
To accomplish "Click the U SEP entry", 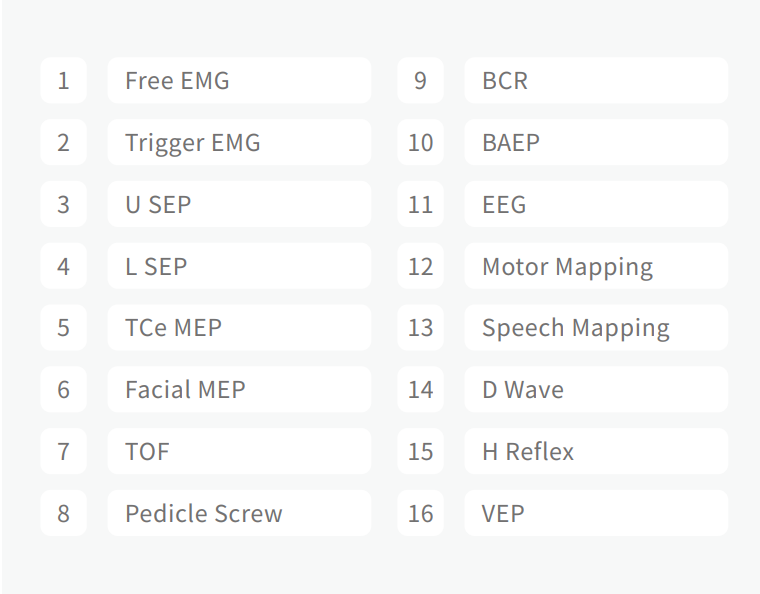I will coord(238,204).
